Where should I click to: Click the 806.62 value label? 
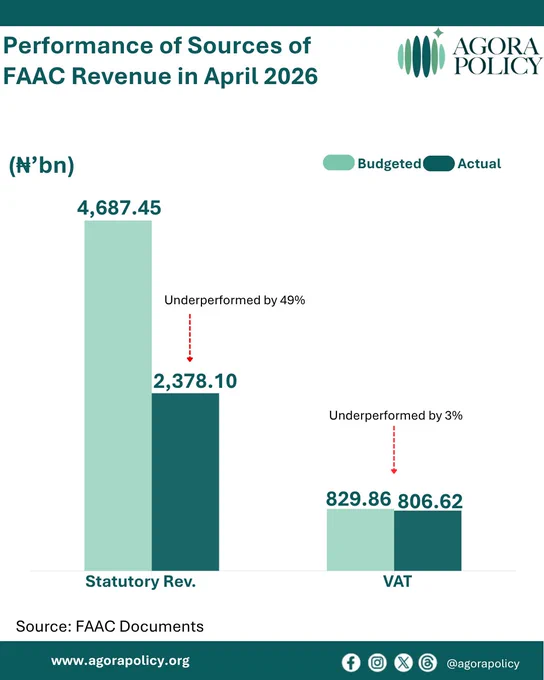[430, 501]
